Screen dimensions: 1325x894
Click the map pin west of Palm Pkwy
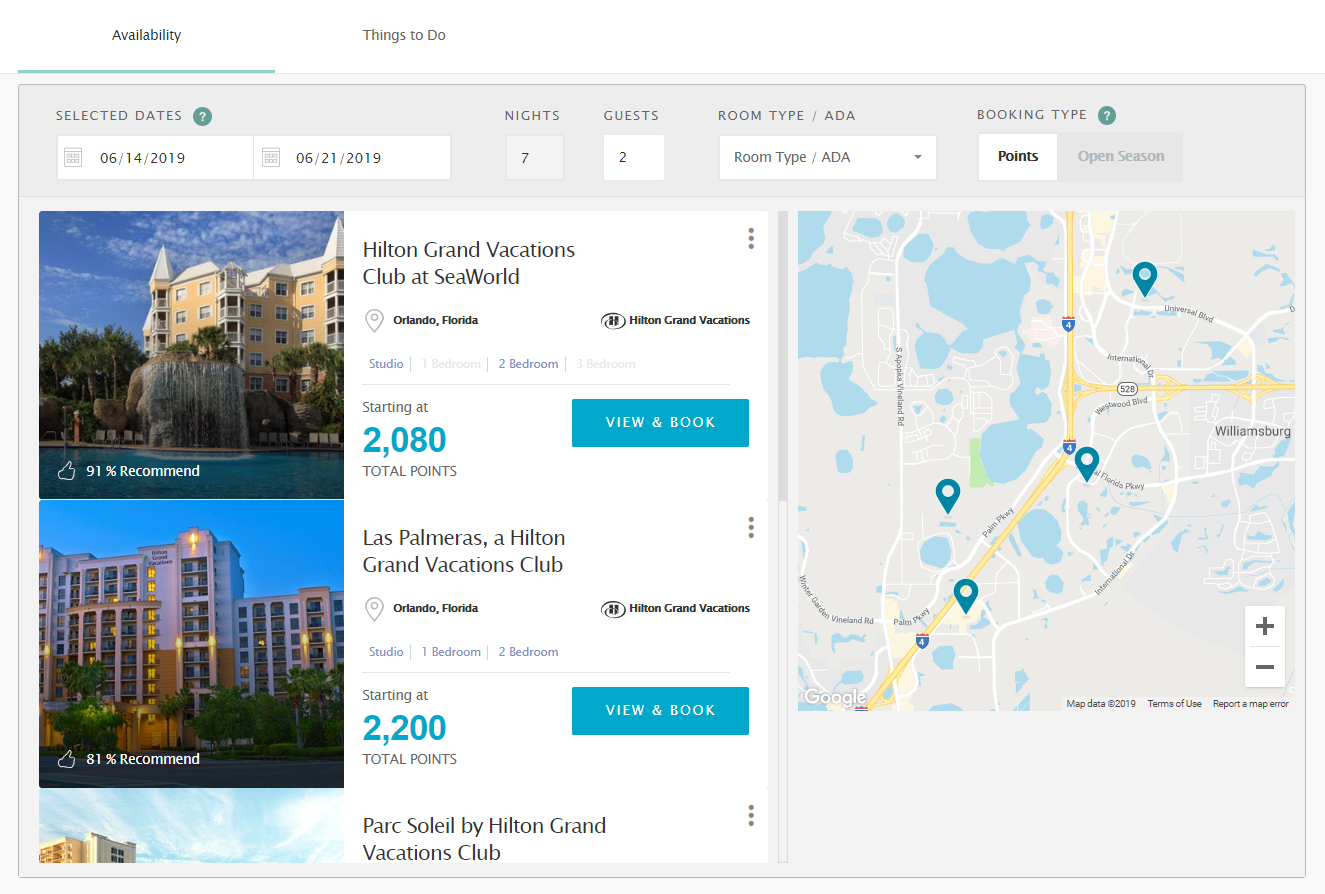(947, 495)
